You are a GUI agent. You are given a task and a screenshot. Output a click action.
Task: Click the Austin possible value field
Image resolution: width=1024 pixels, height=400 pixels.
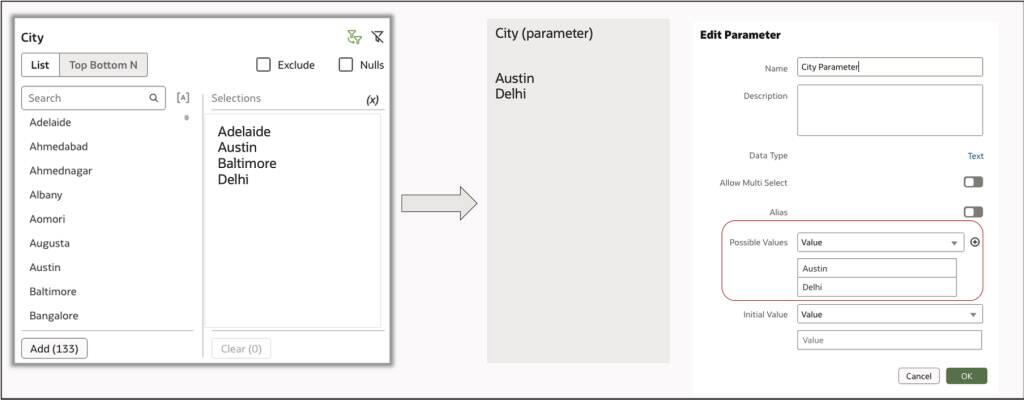(x=877, y=268)
